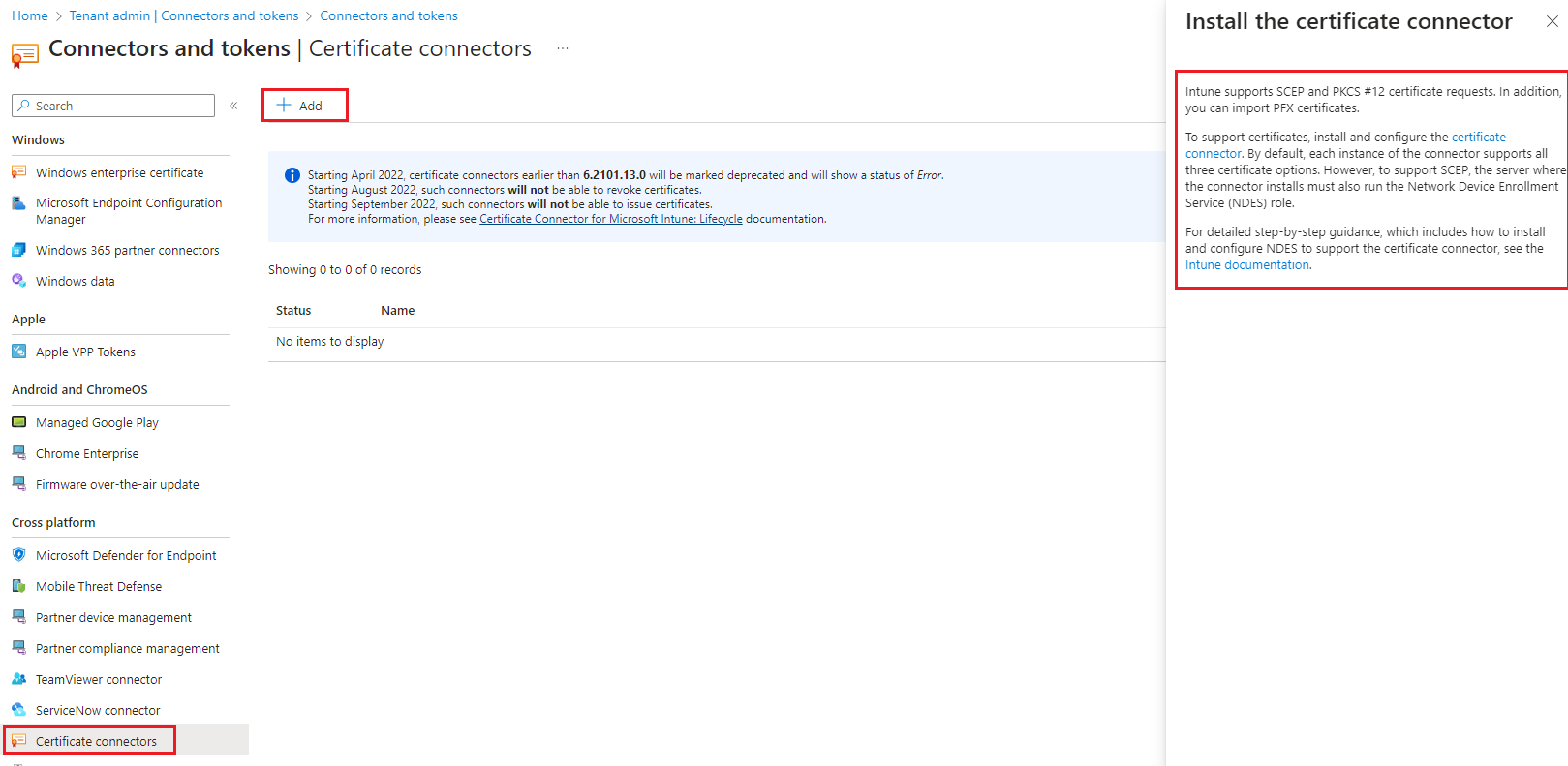Open Firmware over-the-air update settings
Screen dimensions: 1568x766
click(x=117, y=483)
